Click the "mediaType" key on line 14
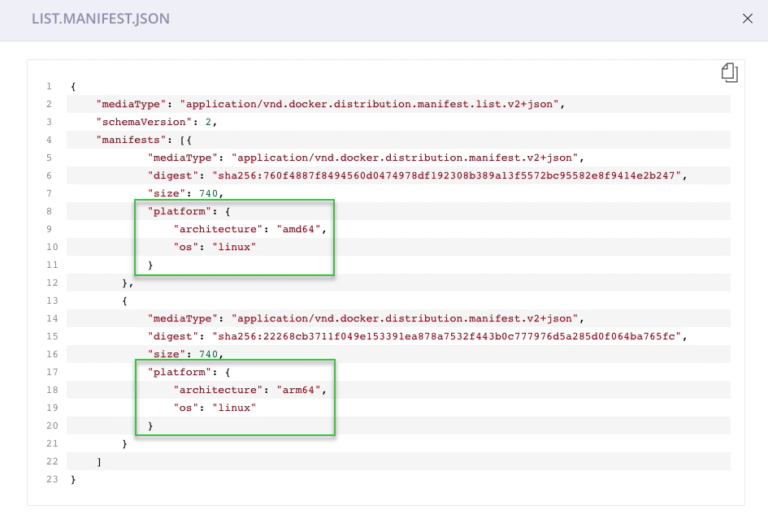 (x=183, y=318)
